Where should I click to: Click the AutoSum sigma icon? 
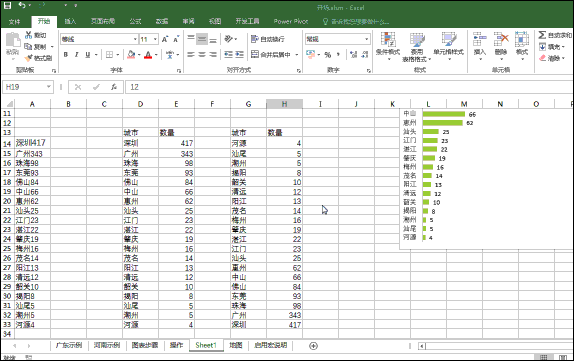pyautogui.click(x=542, y=35)
